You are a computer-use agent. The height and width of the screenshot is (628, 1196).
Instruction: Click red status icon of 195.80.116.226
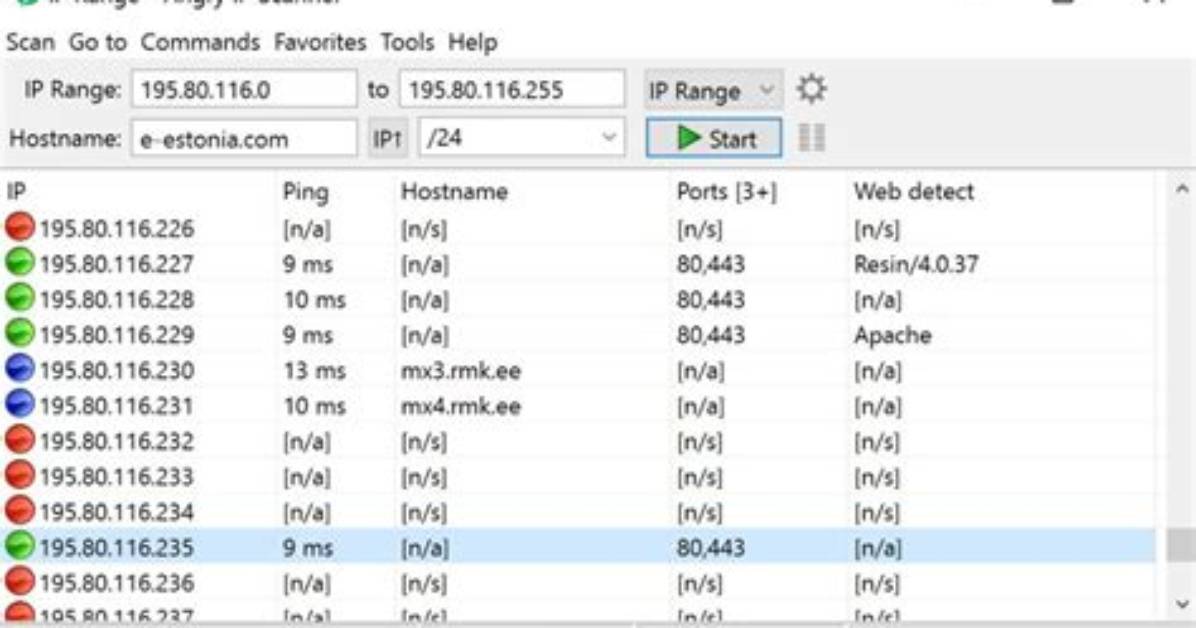(x=20, y=227)
